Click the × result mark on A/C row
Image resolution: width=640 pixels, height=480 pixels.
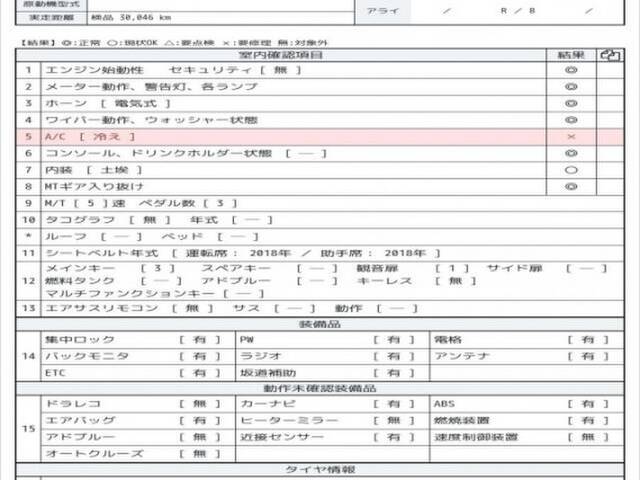tap(571, 136)
